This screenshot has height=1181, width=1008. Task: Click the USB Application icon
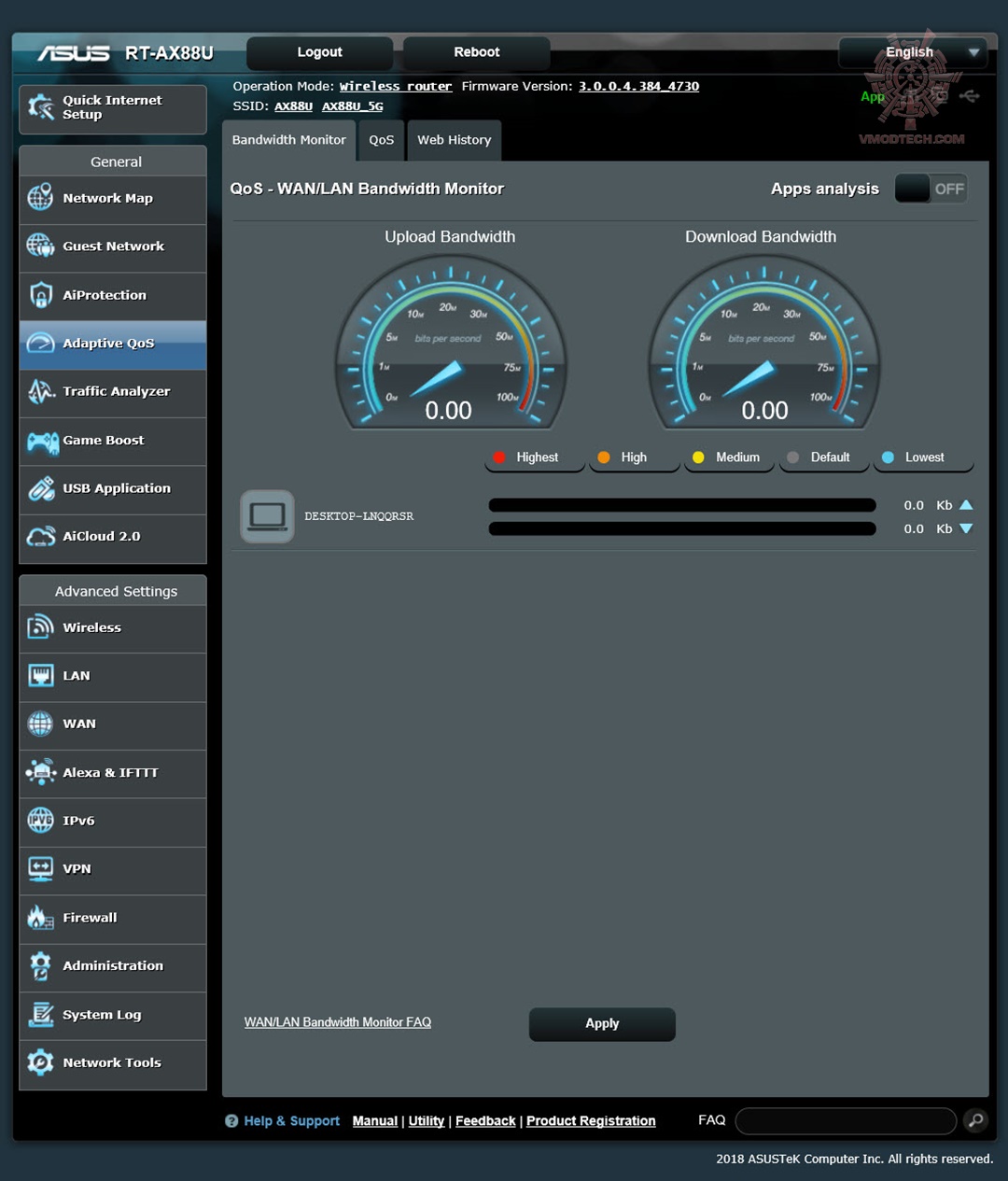[41, 488]
